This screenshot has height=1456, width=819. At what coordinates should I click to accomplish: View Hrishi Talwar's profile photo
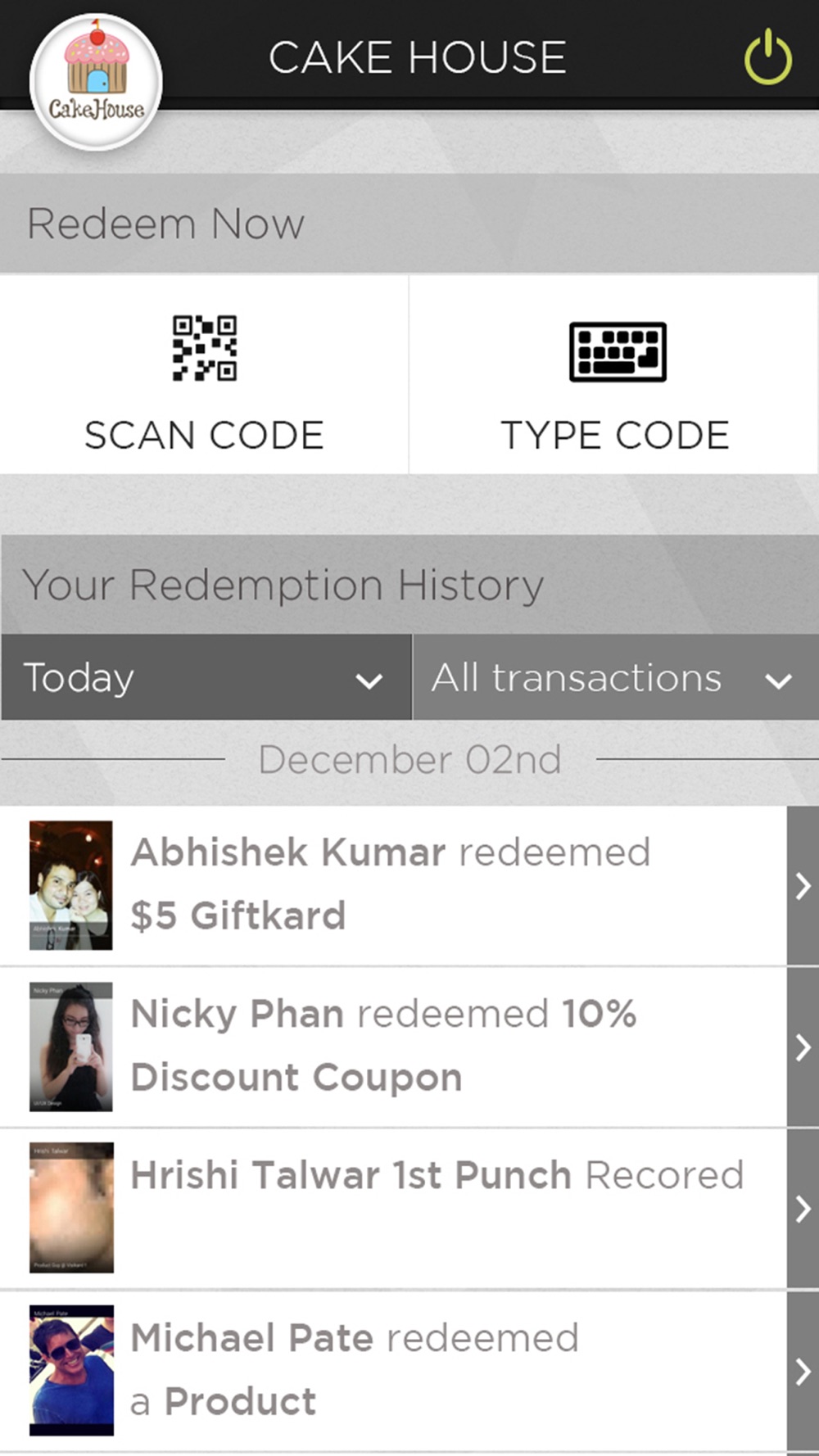pos(71,1208)
